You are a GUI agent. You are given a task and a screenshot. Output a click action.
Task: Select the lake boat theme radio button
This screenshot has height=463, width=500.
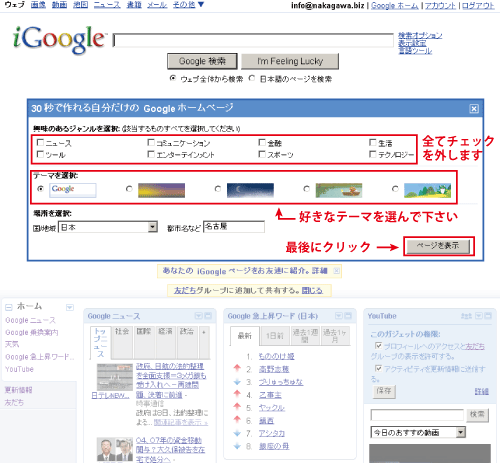click(306, 189)
